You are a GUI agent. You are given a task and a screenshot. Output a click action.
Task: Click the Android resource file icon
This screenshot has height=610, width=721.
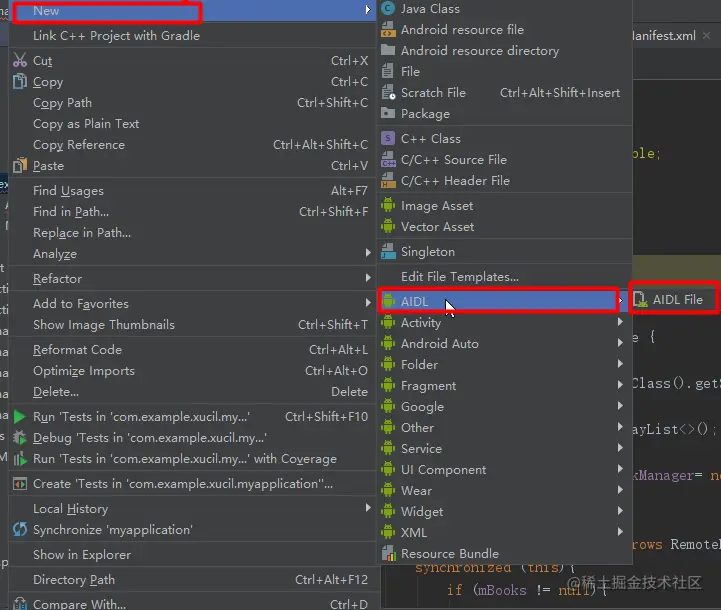[389, 29]
